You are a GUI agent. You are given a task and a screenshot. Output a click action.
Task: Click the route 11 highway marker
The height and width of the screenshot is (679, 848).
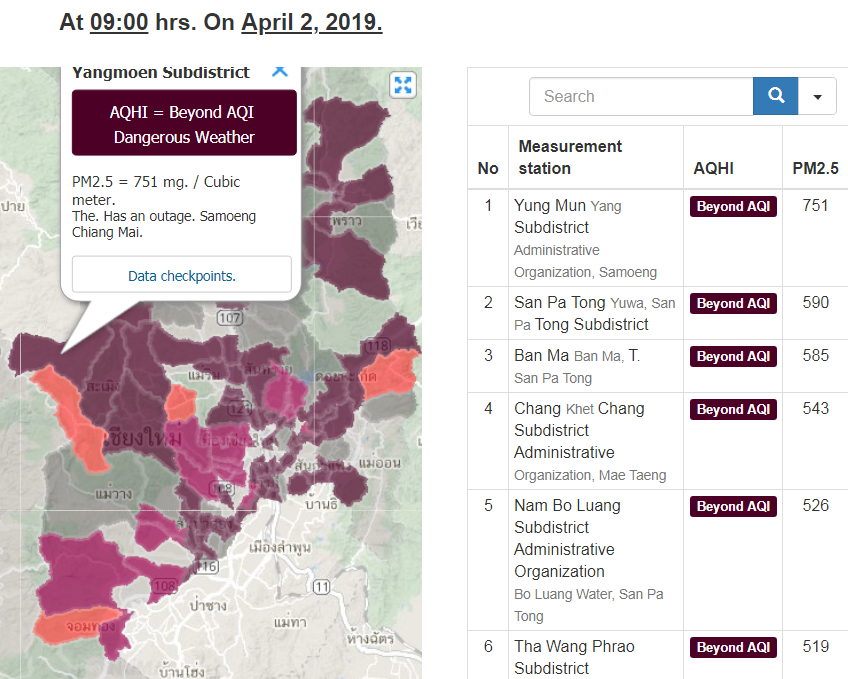tap(320, 585)
